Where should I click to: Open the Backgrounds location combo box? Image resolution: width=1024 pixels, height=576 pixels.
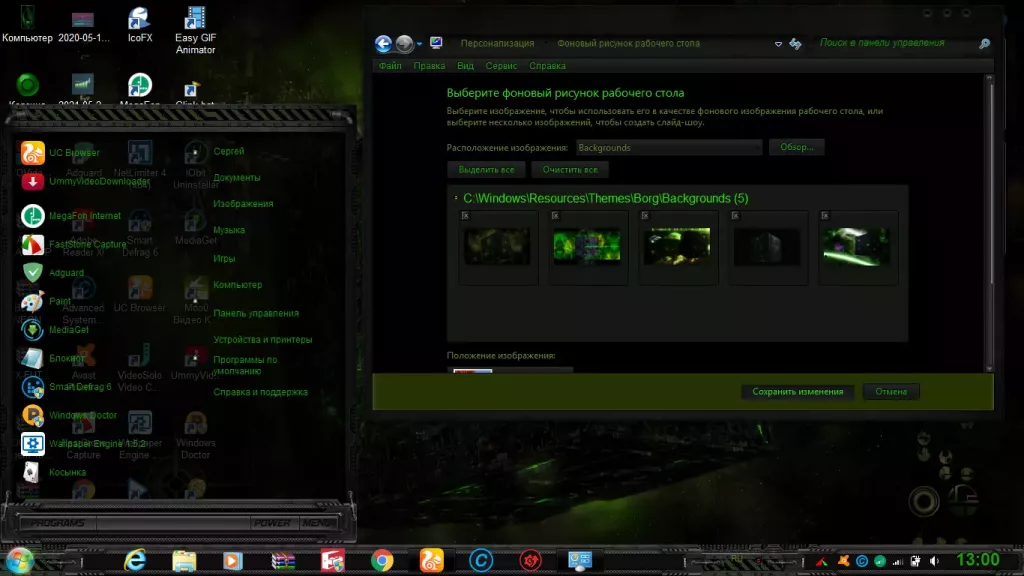click(669, 148)
